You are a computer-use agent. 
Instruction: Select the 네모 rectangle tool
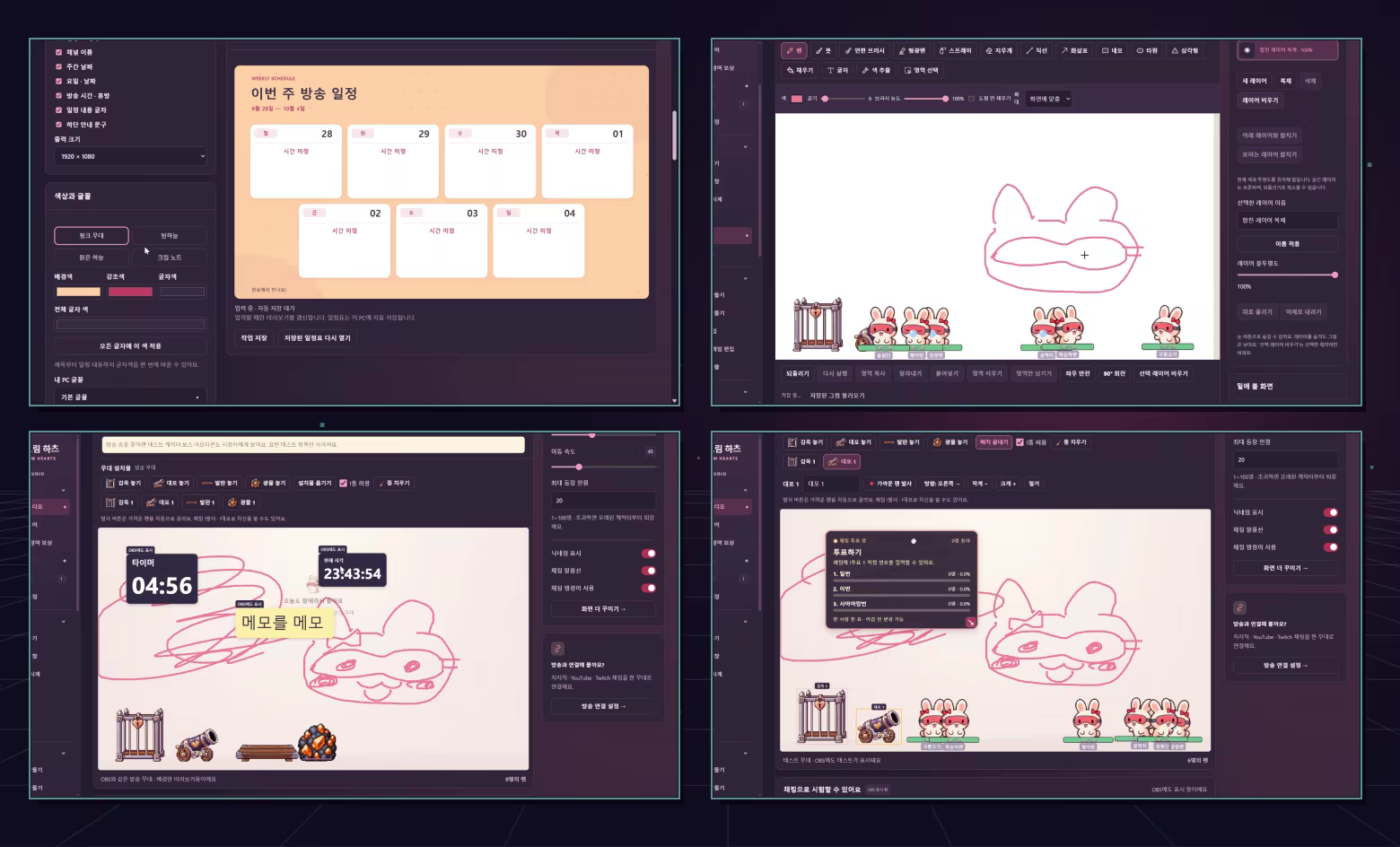click(x=1112, y=51)
